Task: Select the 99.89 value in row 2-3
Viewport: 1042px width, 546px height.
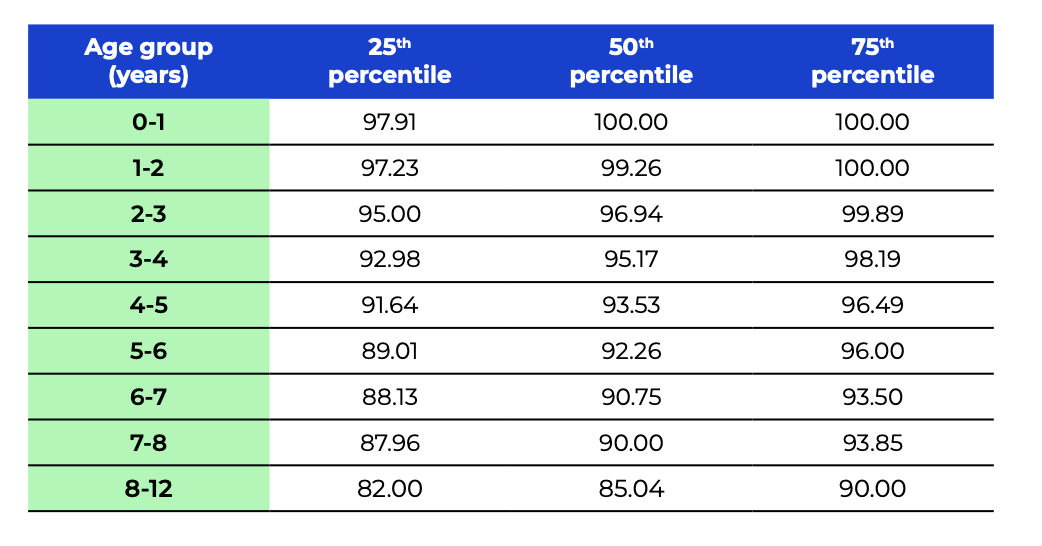Action: 872,214
